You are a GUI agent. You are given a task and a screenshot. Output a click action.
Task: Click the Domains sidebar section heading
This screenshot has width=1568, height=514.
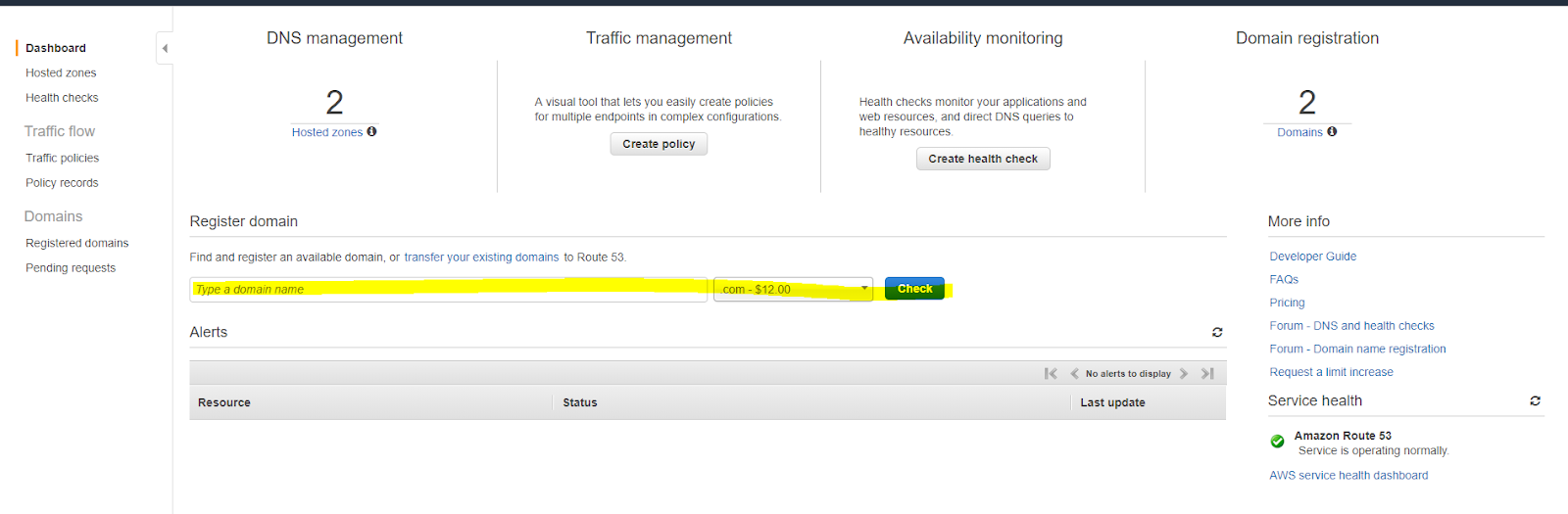[x=54, y=216]
